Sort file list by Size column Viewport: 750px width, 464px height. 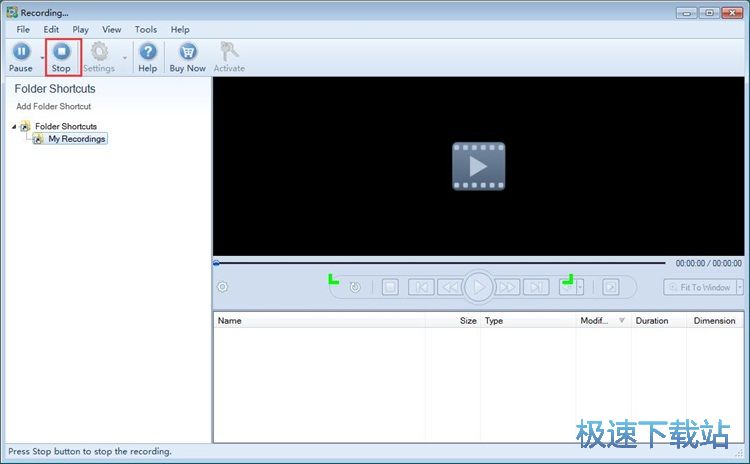pos(452,320)
